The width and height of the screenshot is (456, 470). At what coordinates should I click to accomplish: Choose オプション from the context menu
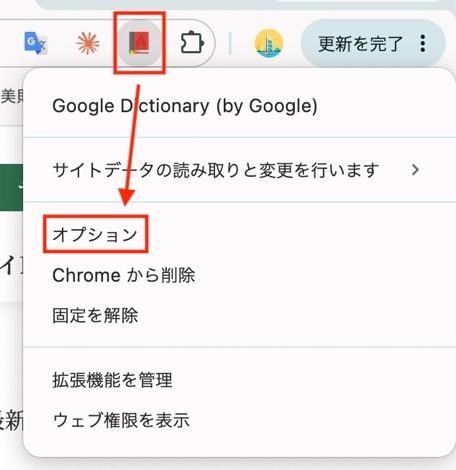pos(95,234)
